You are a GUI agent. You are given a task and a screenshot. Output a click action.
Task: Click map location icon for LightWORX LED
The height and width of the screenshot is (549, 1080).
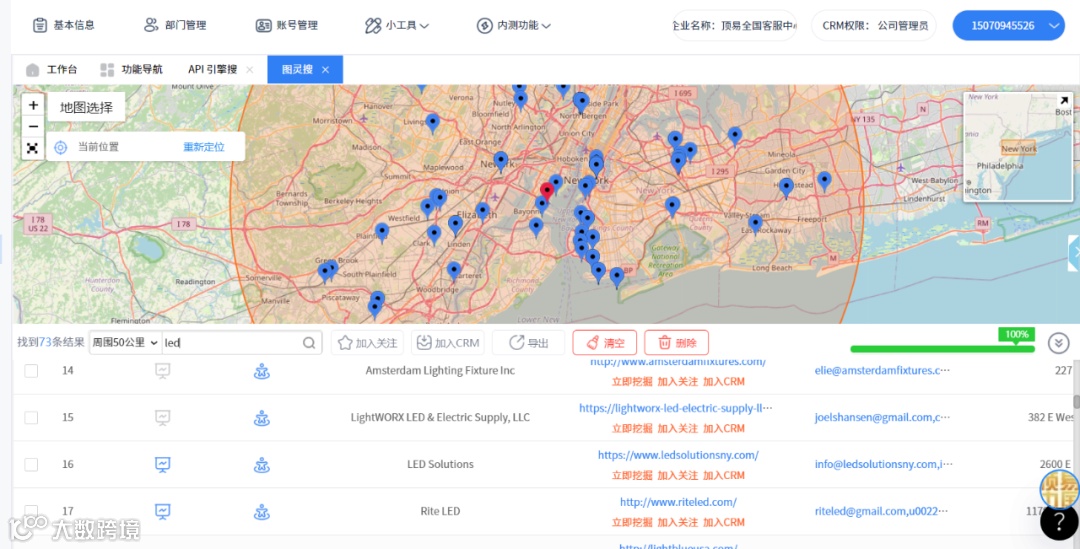[x=262, y=418]
